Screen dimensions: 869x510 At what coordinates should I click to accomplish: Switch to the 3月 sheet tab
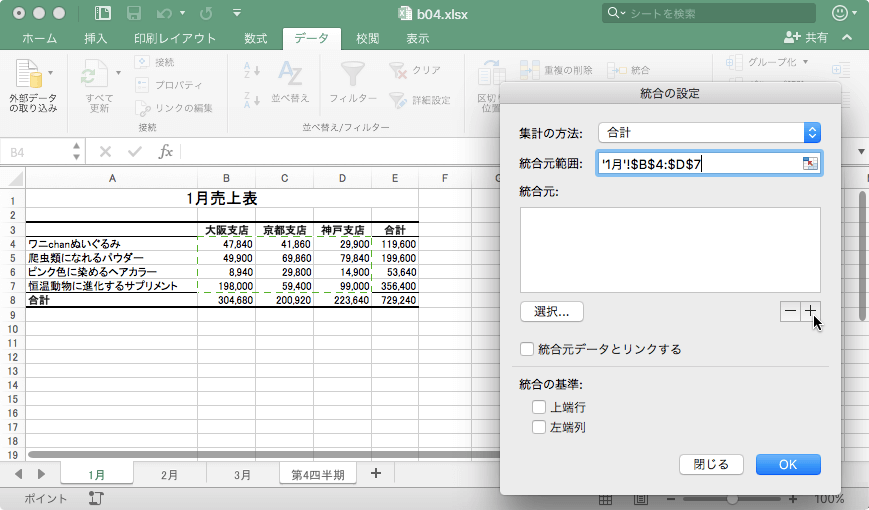point(242,475)
